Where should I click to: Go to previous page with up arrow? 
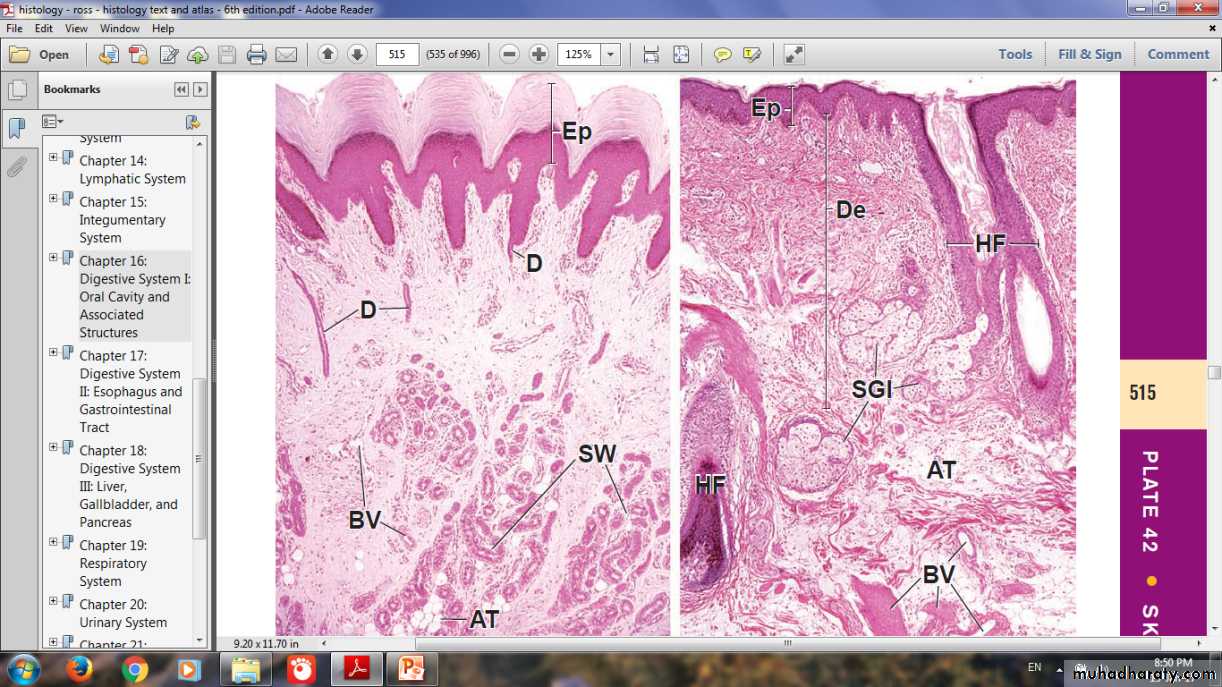[327, 54]
